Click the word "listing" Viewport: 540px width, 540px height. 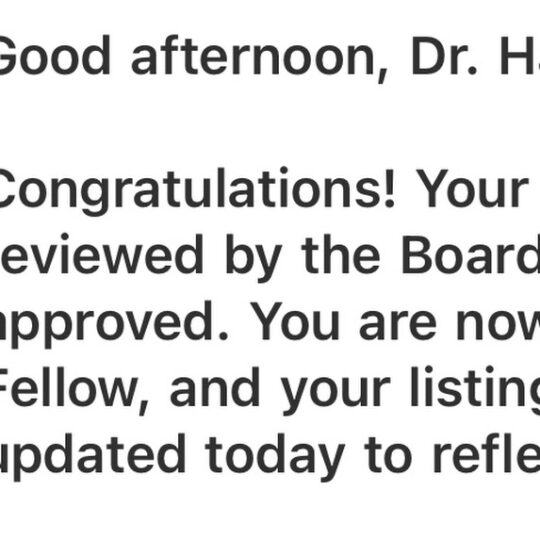tap(475, 391)
